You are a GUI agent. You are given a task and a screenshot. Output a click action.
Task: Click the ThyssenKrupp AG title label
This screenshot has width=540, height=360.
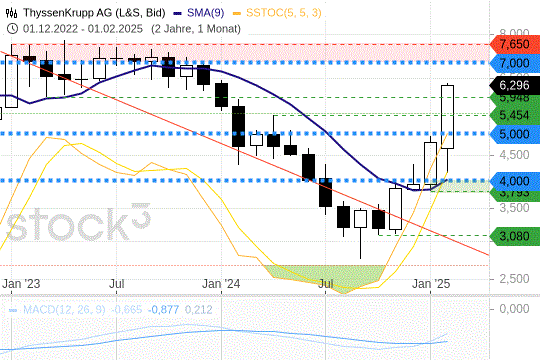[x=94, y=13]
